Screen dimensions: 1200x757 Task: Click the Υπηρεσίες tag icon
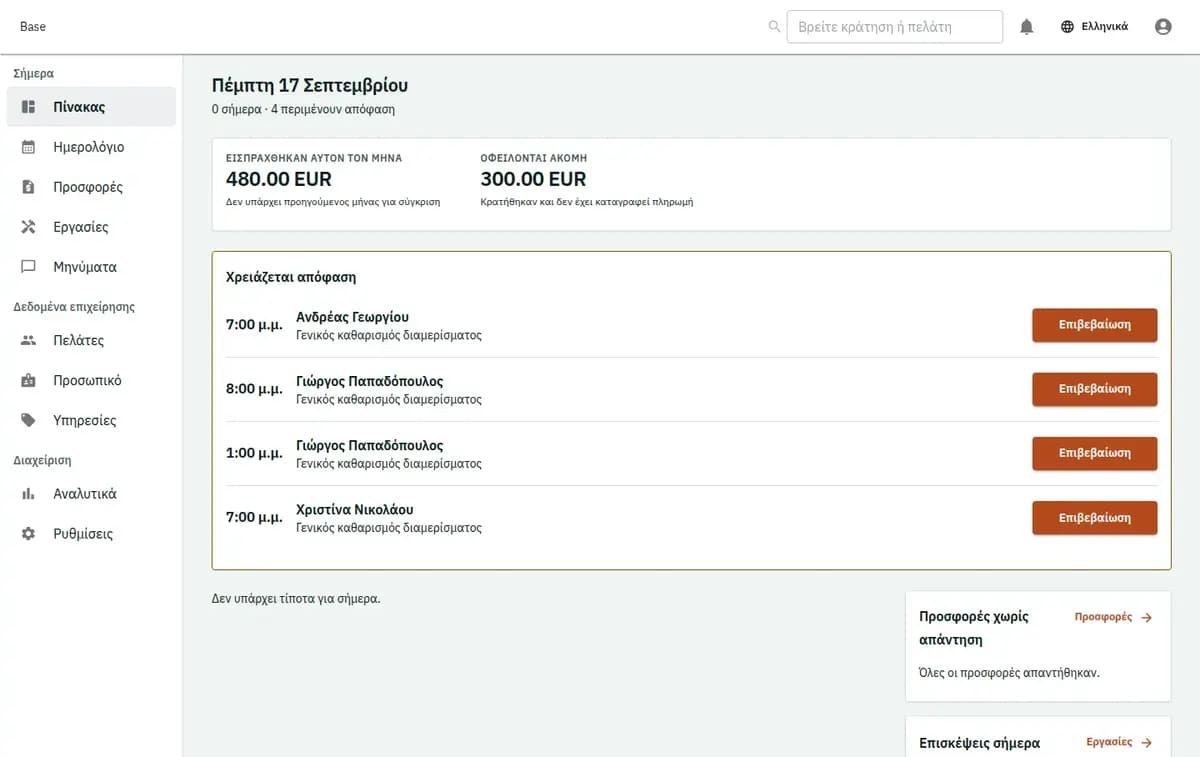point(29,420)
